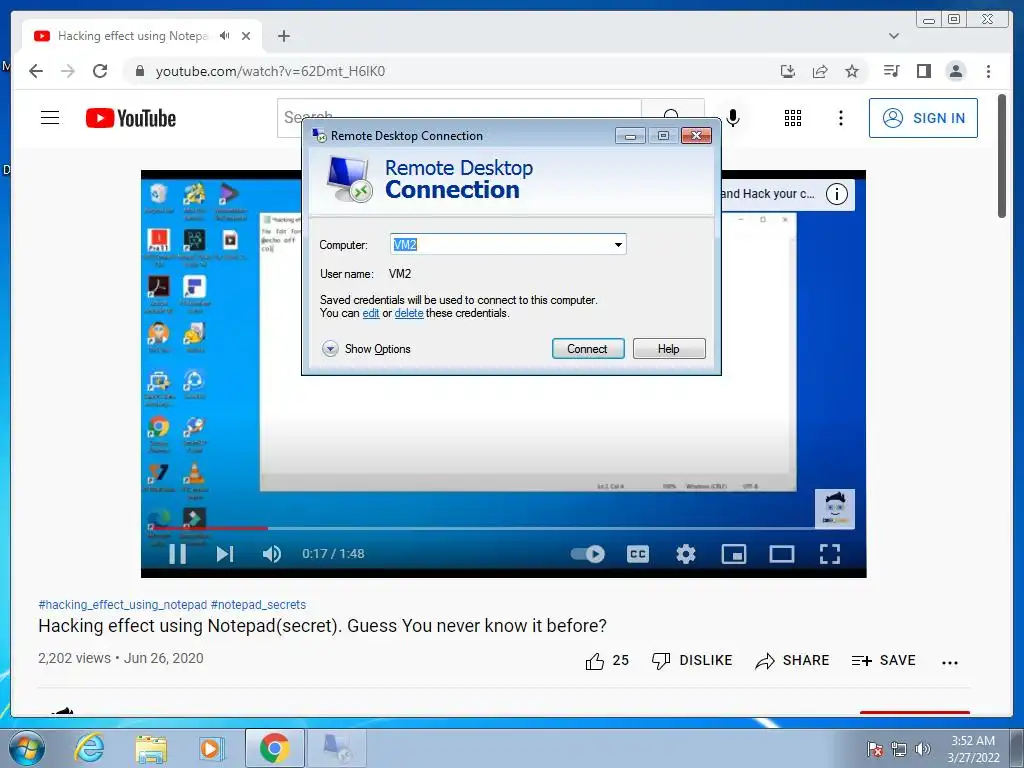Open the video info card icon
This screenshot has width=1024, height=768.
(837, 194)
